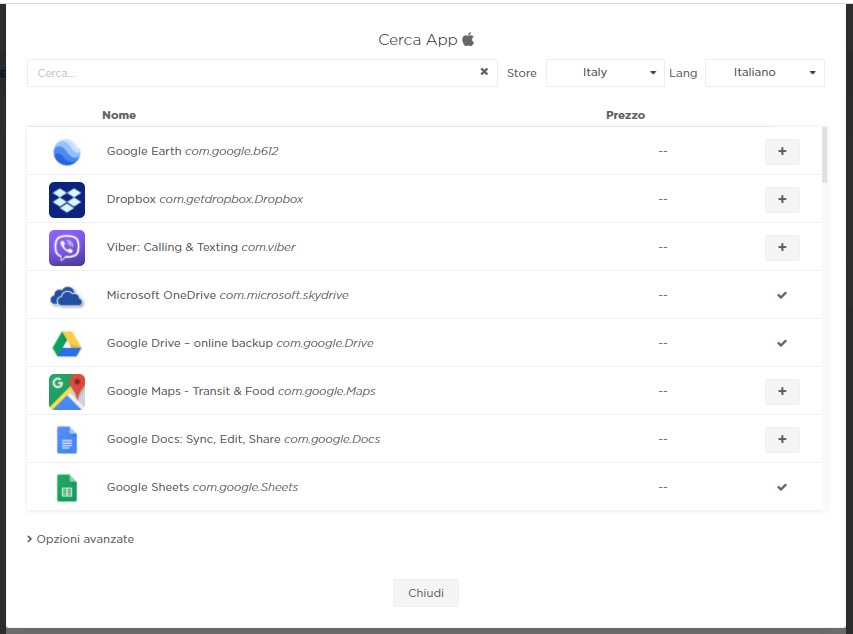
Task: Click the Cerca App dialog title
Action: pos(426,40)
